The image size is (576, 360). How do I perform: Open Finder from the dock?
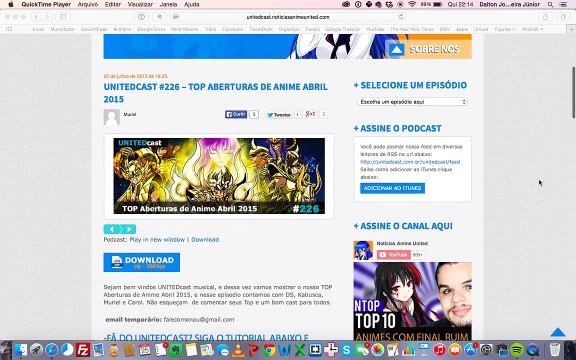tap(20, 350)
